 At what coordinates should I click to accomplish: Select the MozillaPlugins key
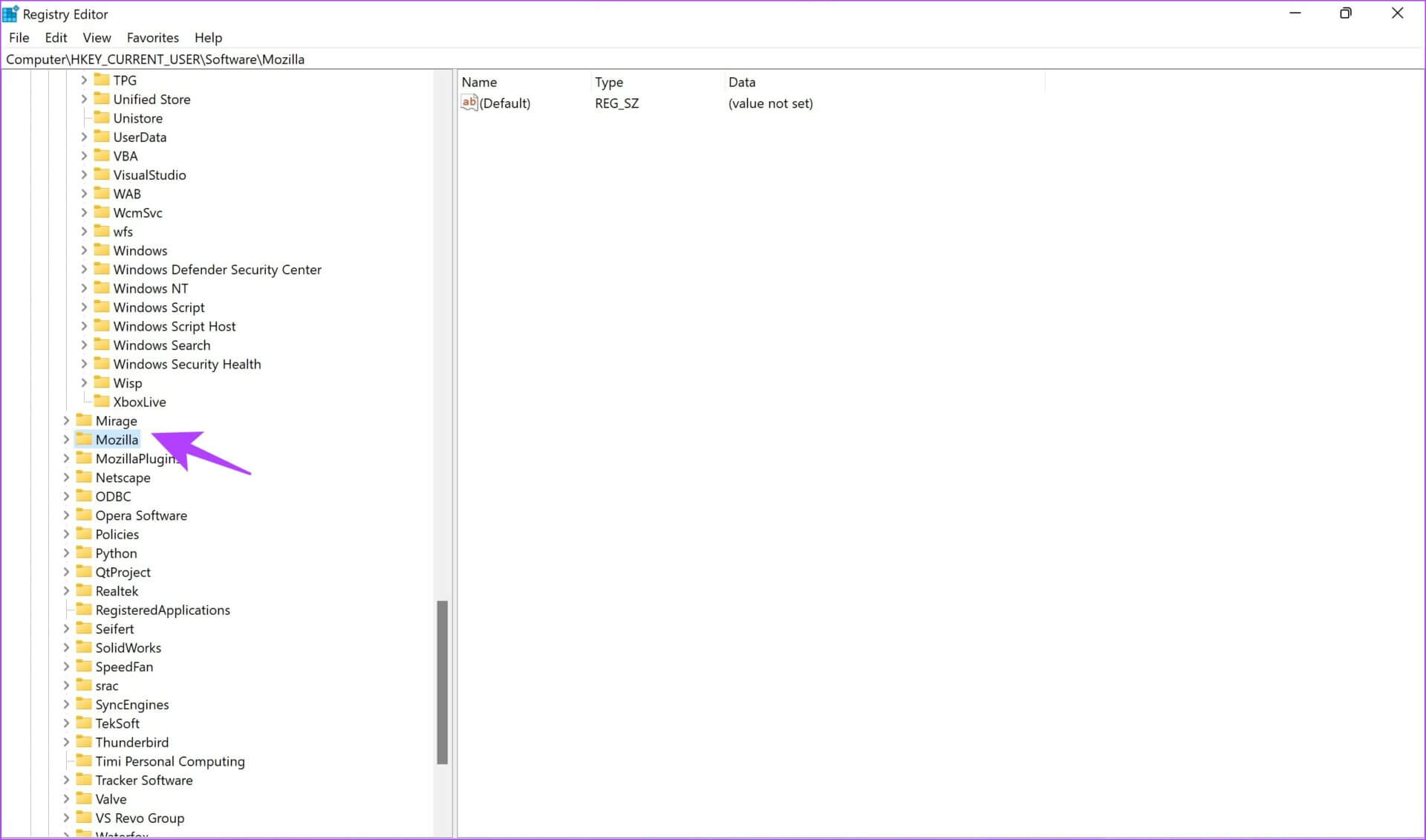pos(138,459)
